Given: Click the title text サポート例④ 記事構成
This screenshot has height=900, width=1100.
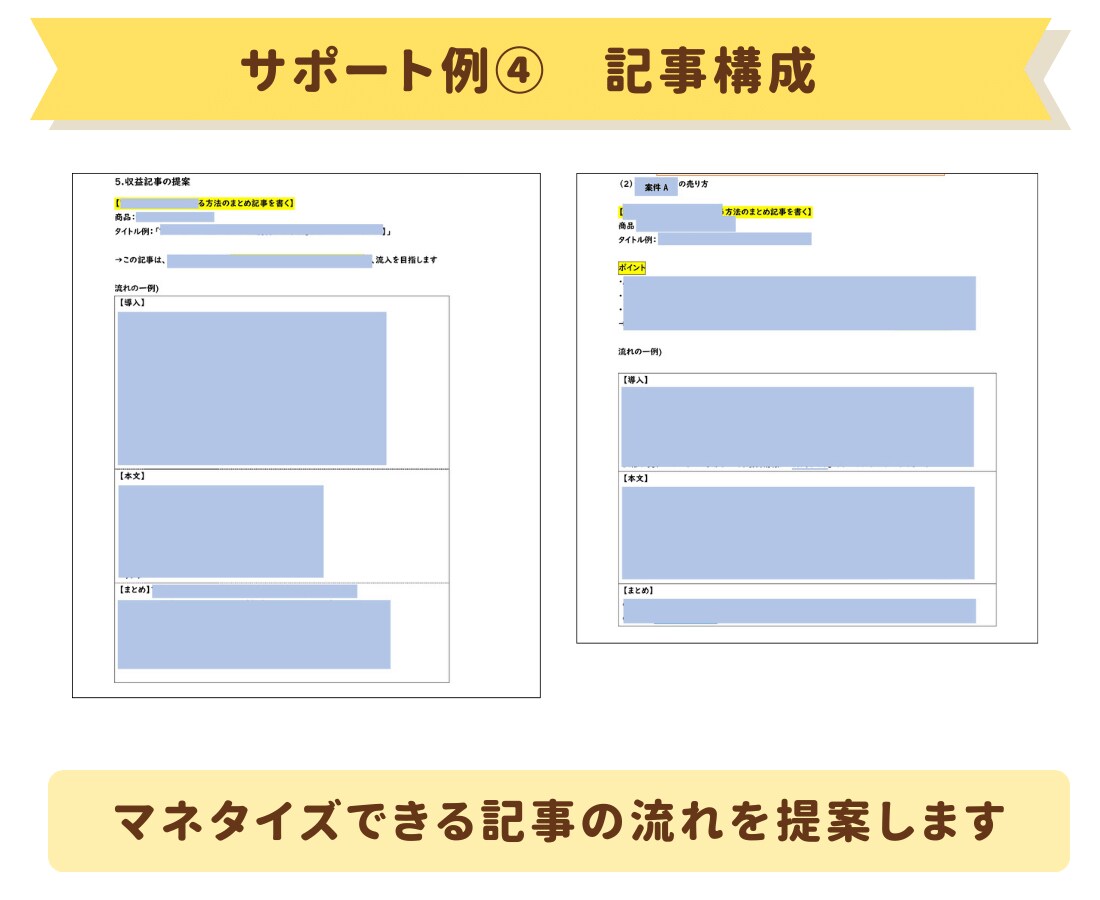Looking at the screenshot, I should click(528, 71).
